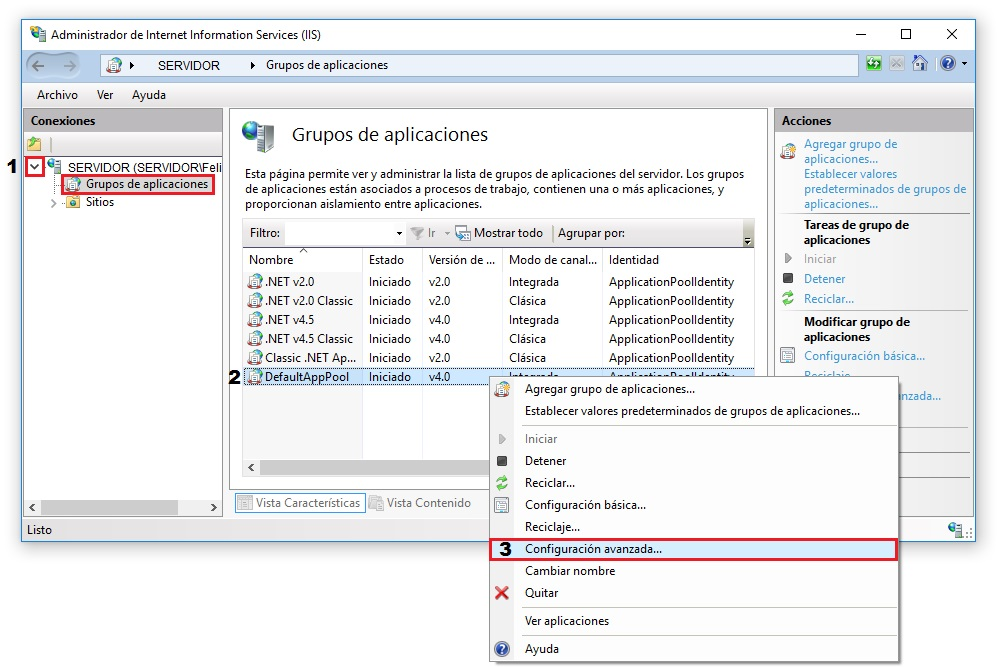Click Detener link in Acciones panel
Viewport: 1002px width, 667px height.
[x=824, y=279]
